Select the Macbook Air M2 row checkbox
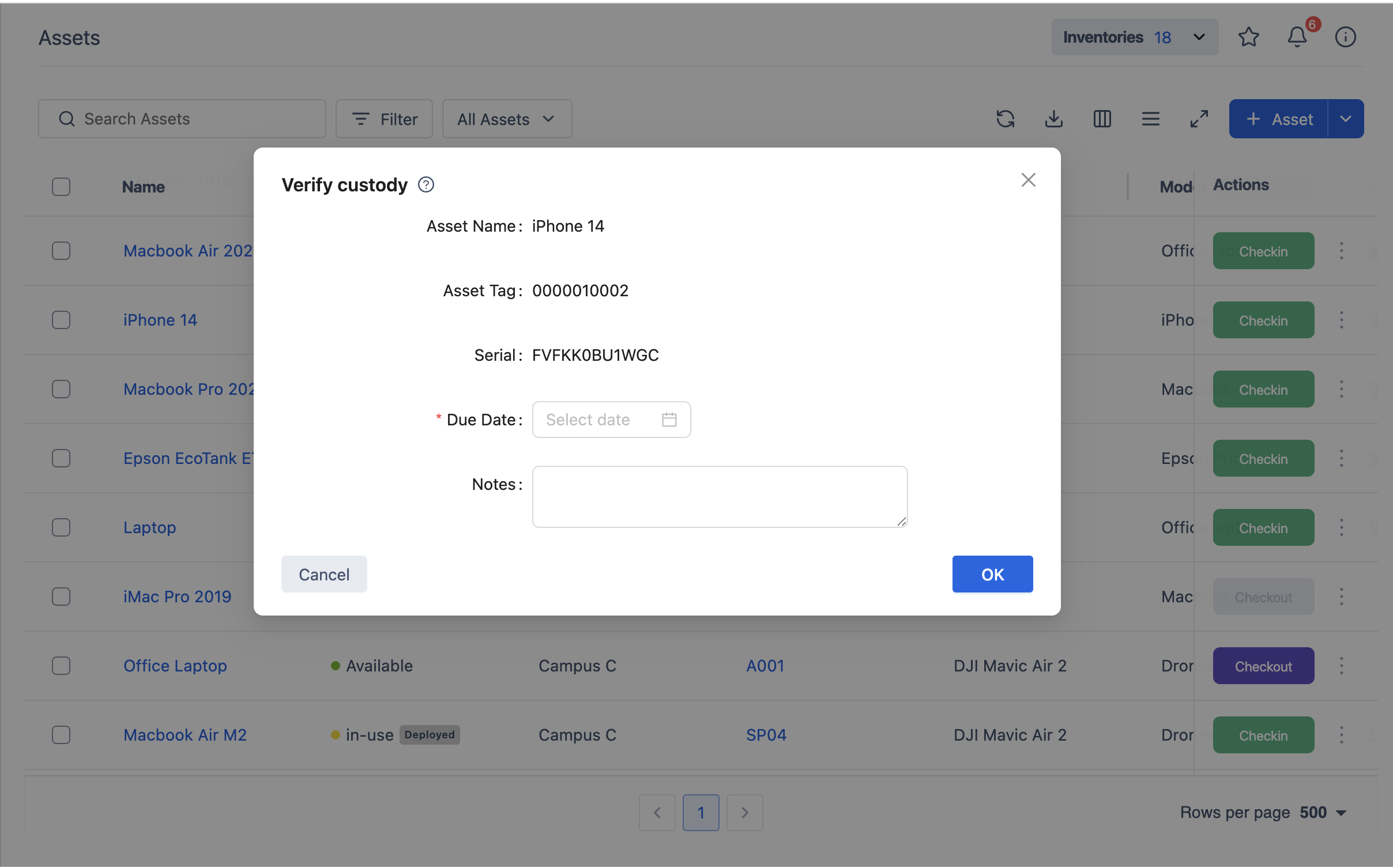This screenshot has height=868, width=1393. (61, 735)
